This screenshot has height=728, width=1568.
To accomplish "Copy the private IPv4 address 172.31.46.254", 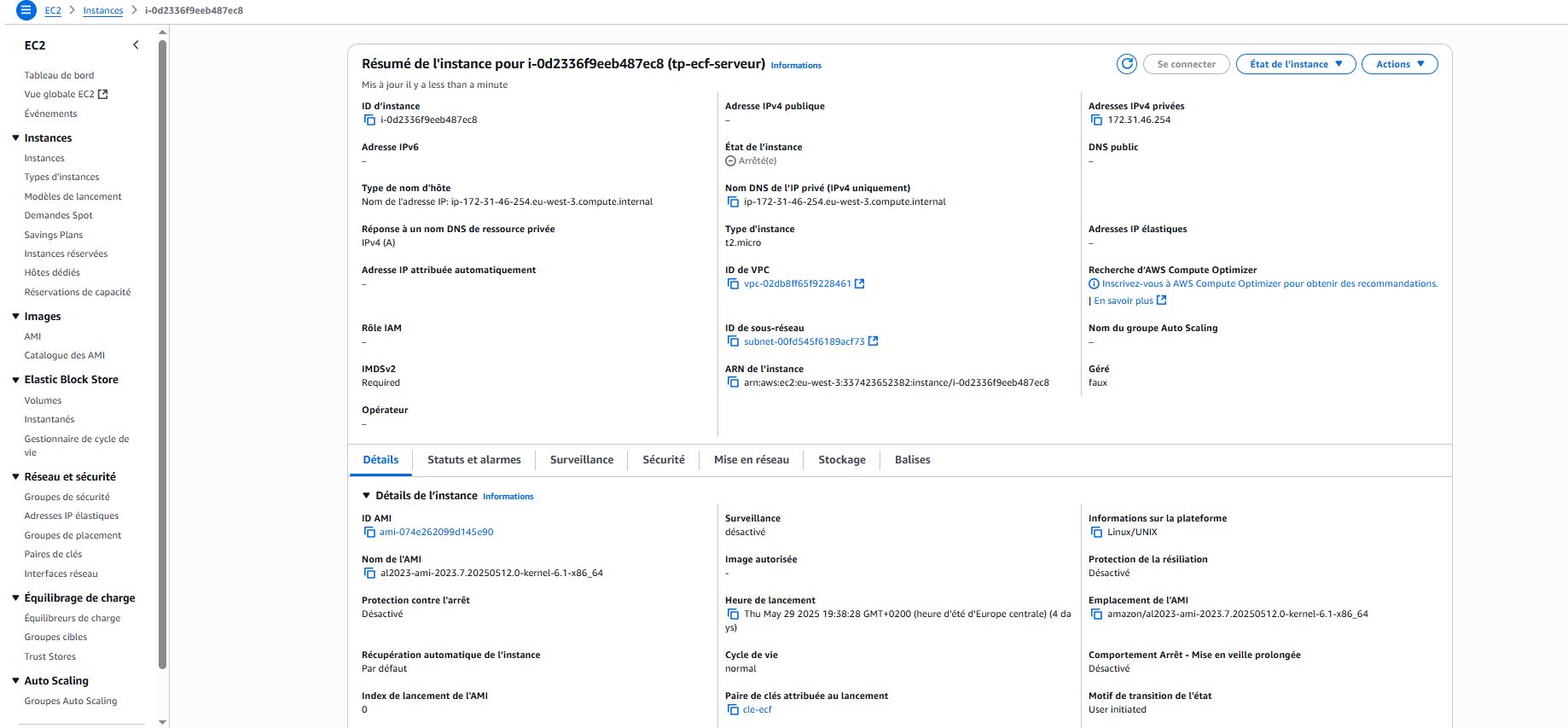I will pyautogui.click(x=1096, y=120).
